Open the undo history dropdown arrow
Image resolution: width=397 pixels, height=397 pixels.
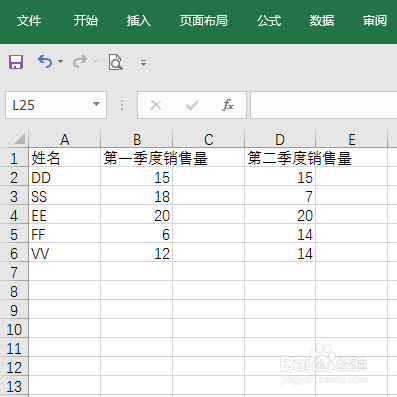click(x=60, y=62)
